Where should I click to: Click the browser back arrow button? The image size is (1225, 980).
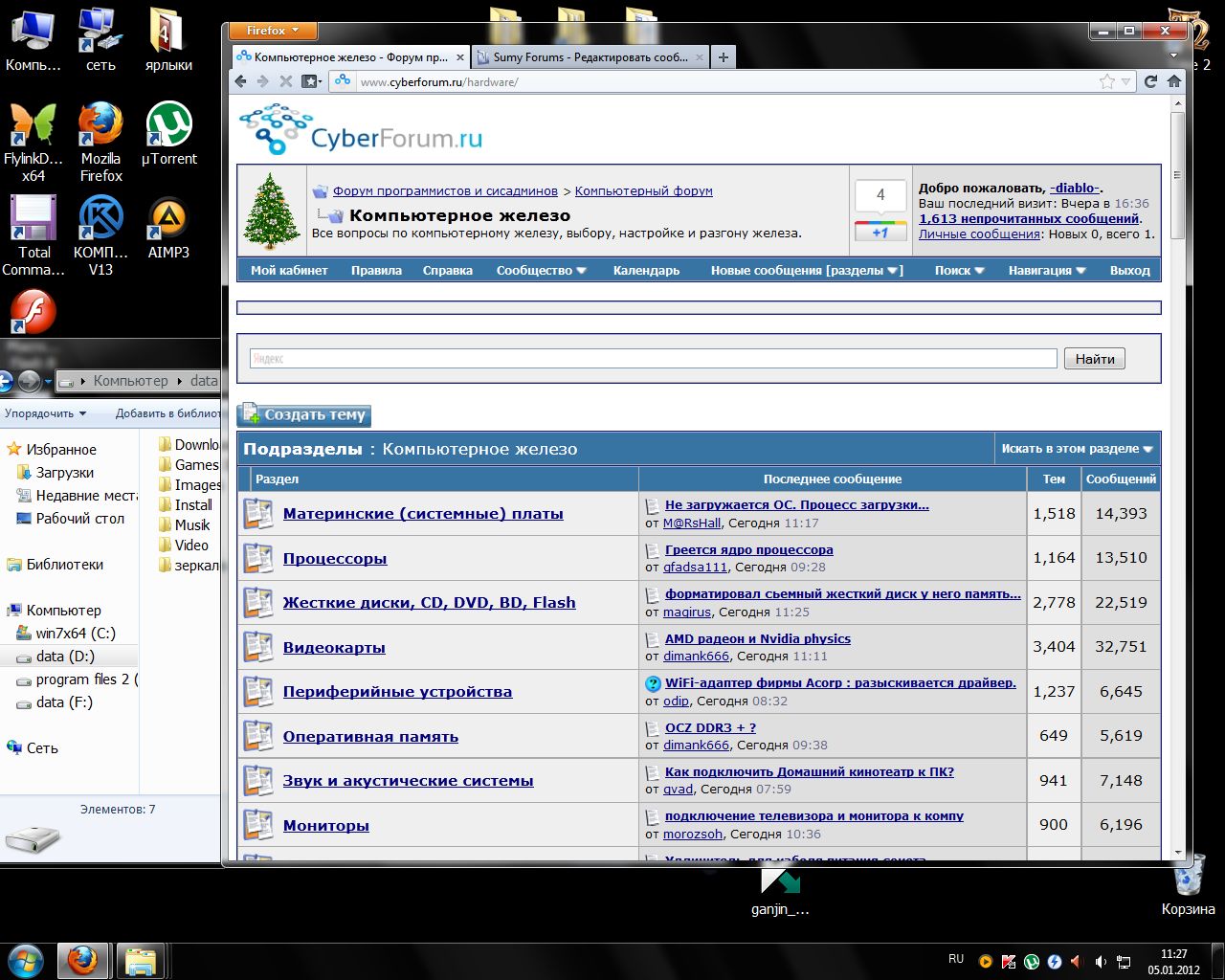click(x=241, y=81)
